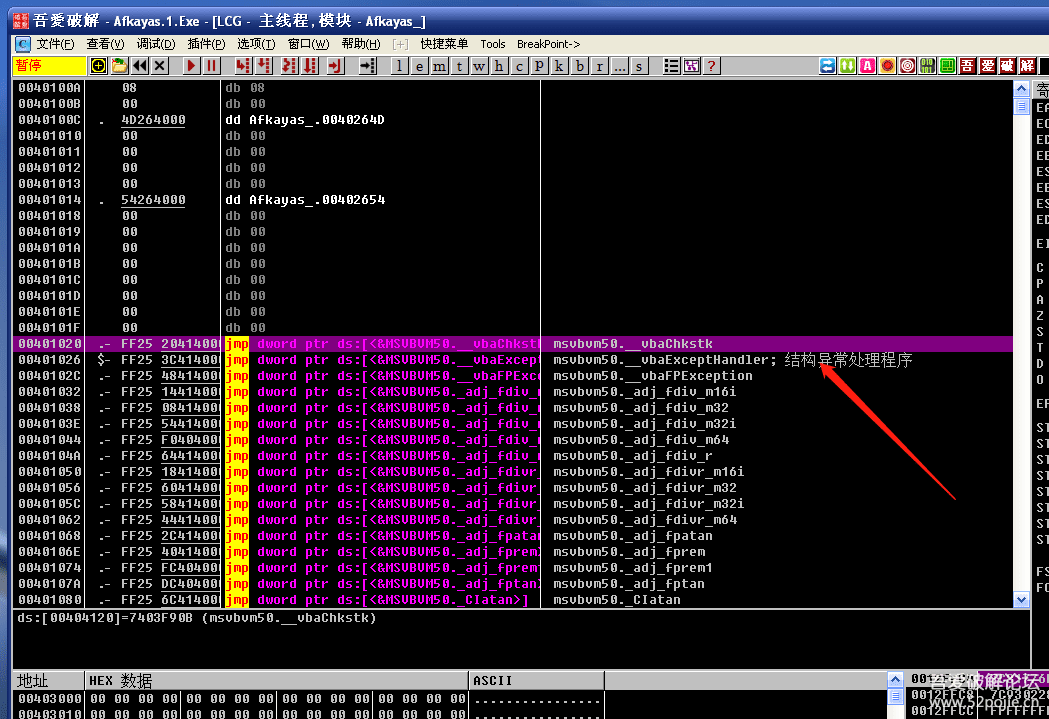The image size is (1049, 719).
Task: Open the 文件(F) menu
Action: coord(55,44)
